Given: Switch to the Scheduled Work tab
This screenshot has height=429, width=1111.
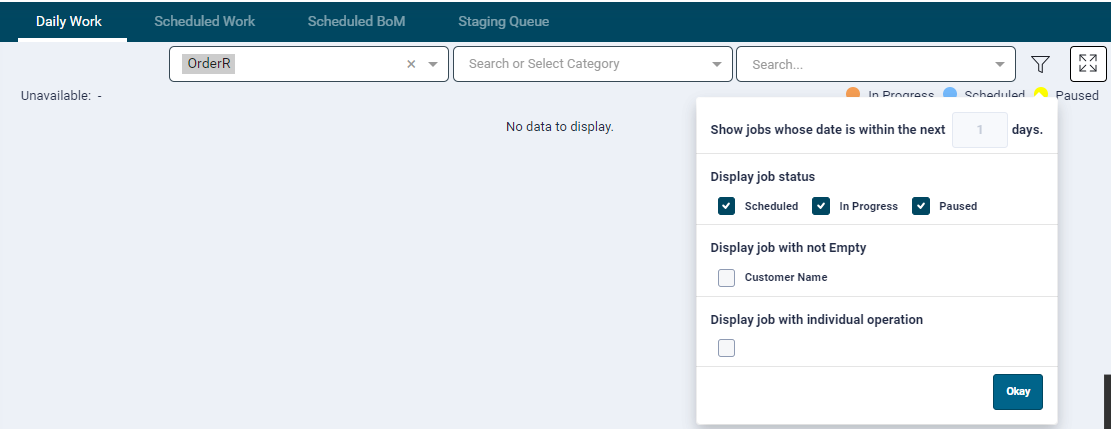Looking at the screenshot, I should click(x=205, y=21).
